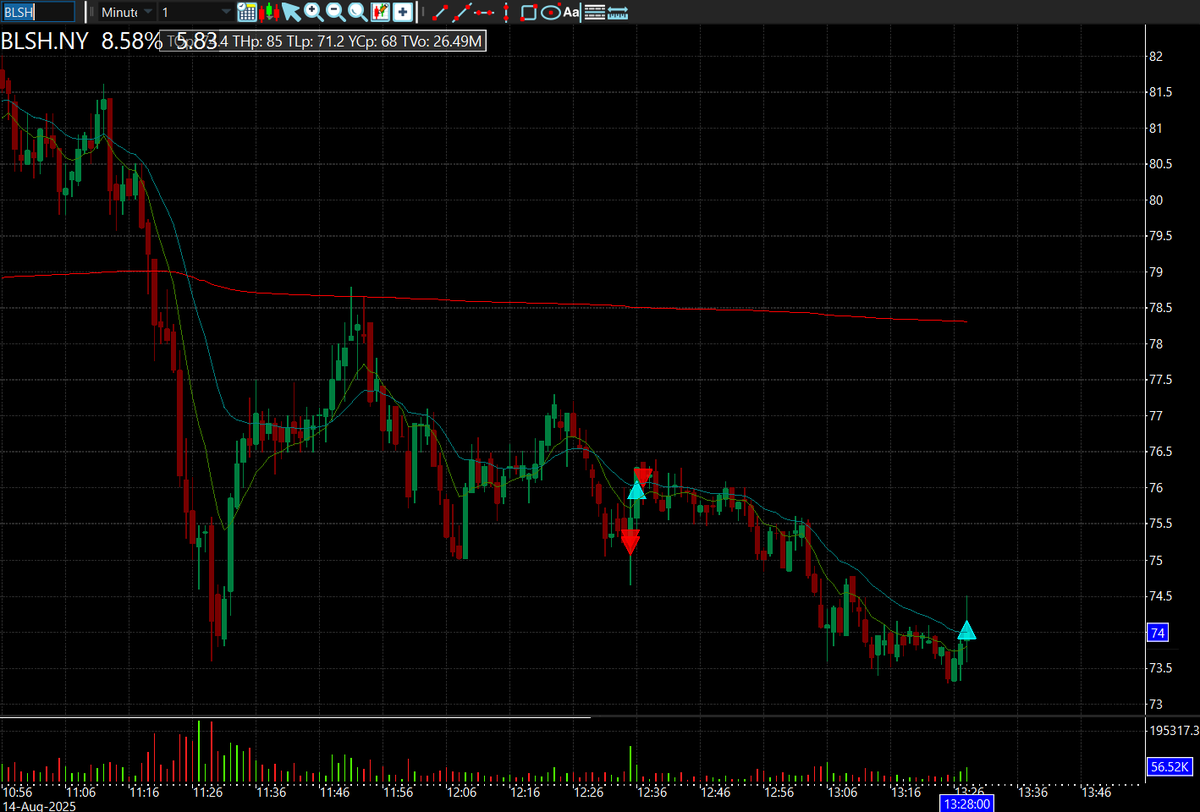
Task: Click the BLSH symbol input field
Action: click(37, 12)
